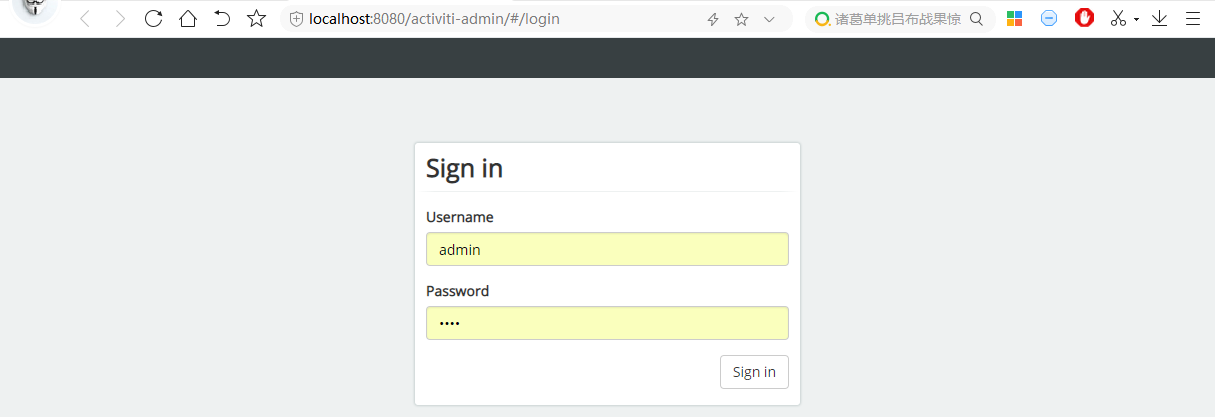Click the lightning speed-mode icon in address bar
This screenshot has height=417, width=1215.
click(x=713, y=19)
